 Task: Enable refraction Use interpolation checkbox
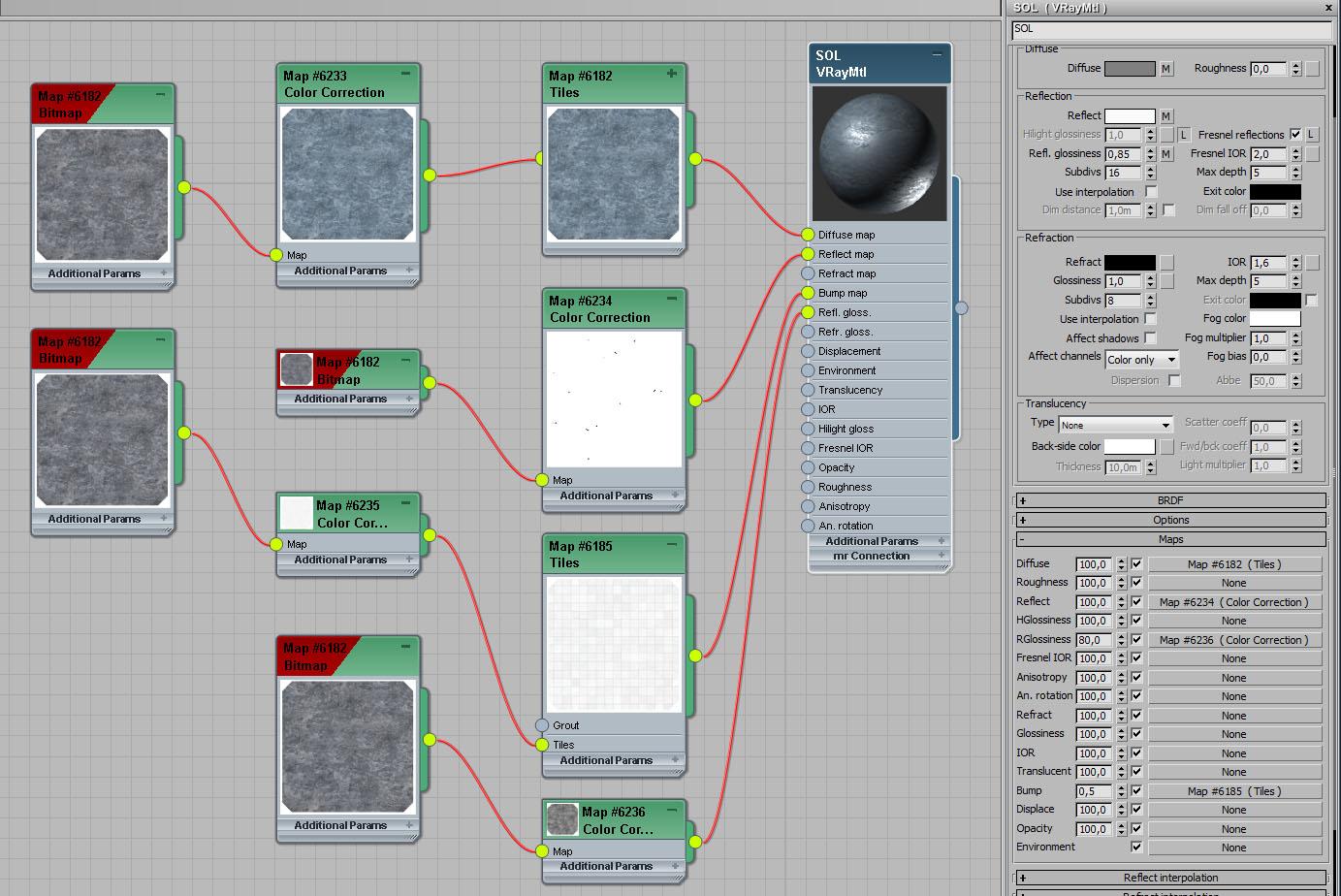pos(1150,319)
